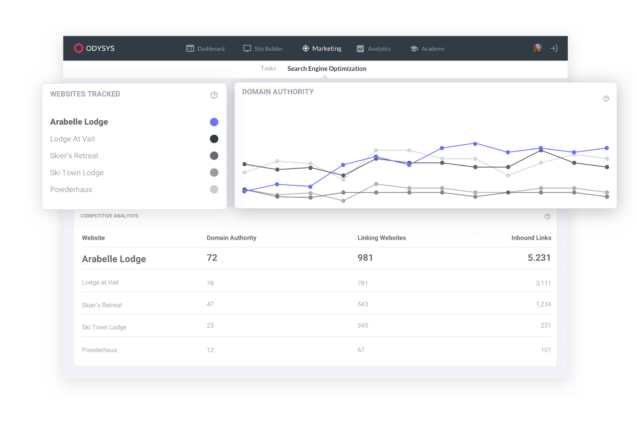Click the Domain Authority value 23

click(210, 325)
